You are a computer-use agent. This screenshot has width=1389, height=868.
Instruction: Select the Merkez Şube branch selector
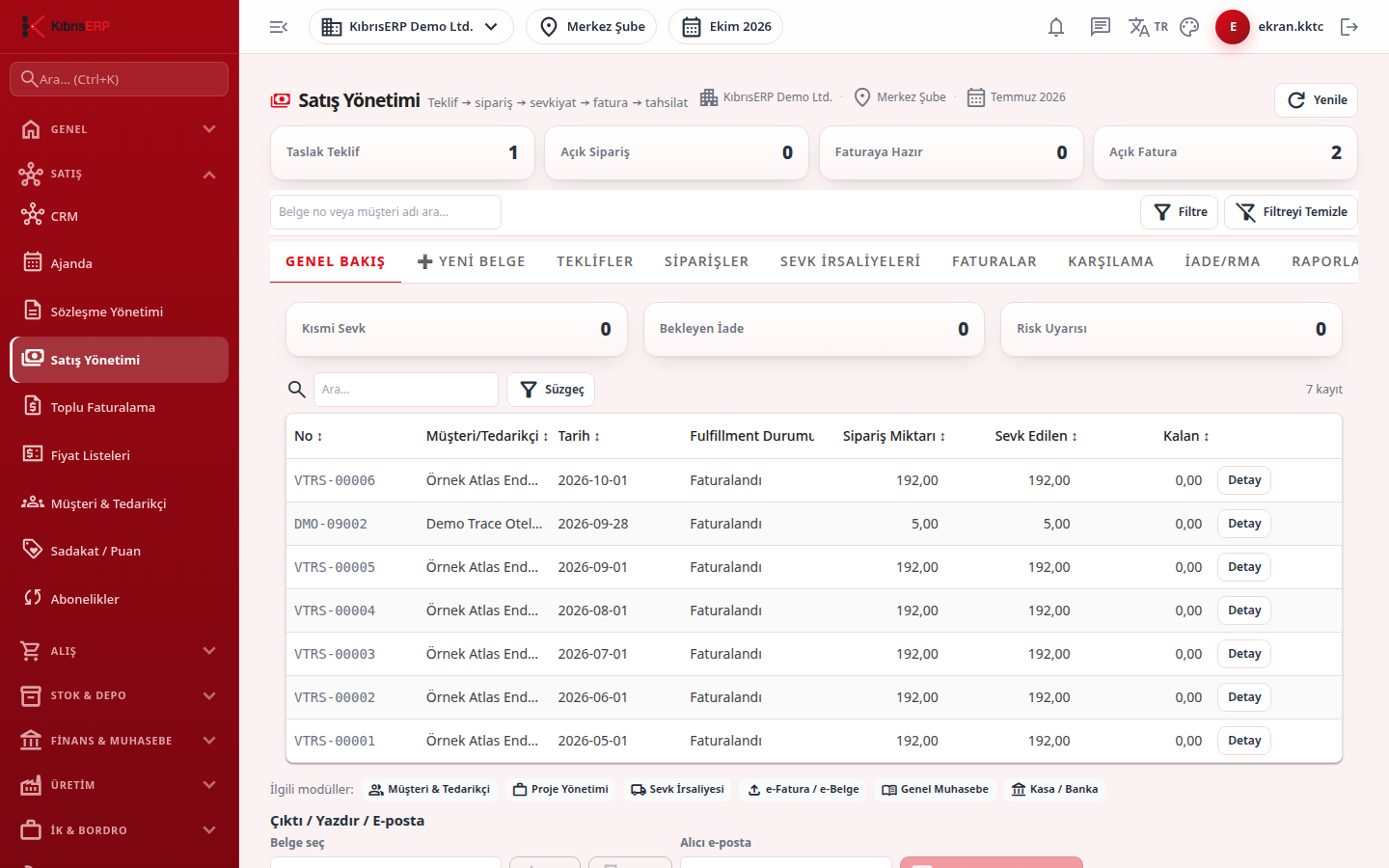(591, 27)
